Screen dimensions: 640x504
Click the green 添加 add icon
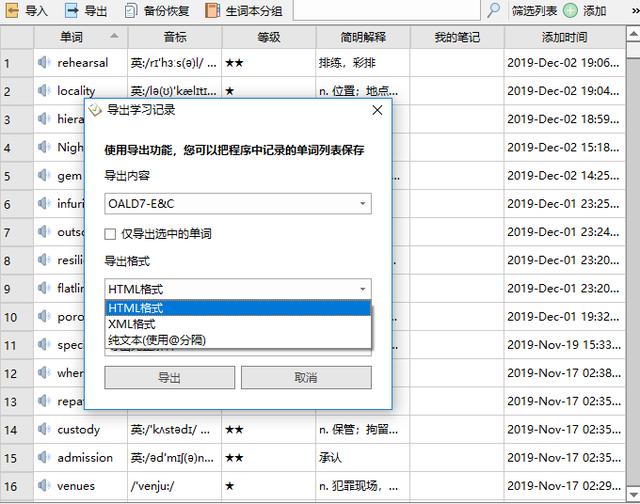click(570, 11)
